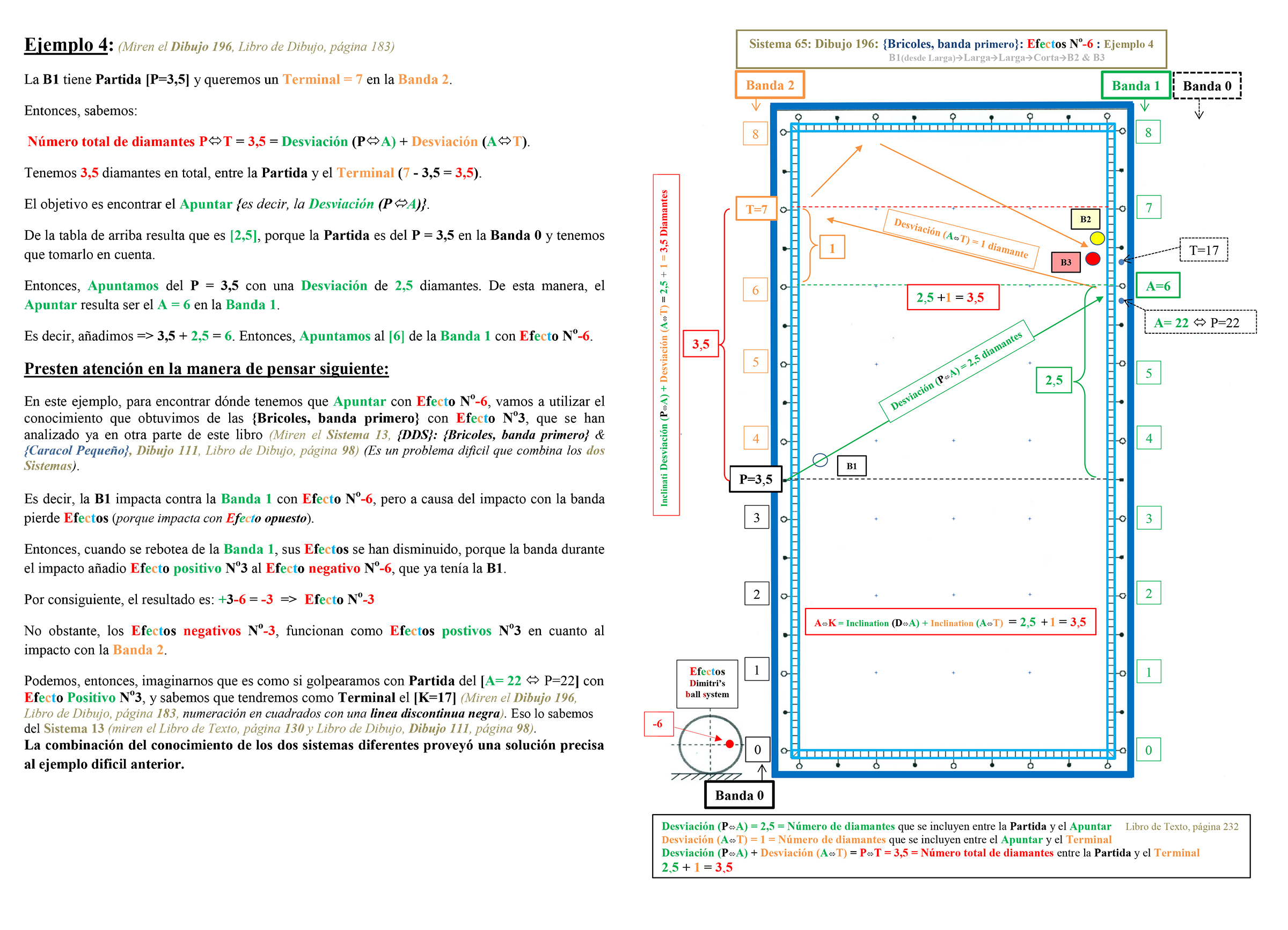Click the dashed T=17 box
The height and width of the screenshot is (930, 1288).
pyautogui.click(x=1203, y=251)
